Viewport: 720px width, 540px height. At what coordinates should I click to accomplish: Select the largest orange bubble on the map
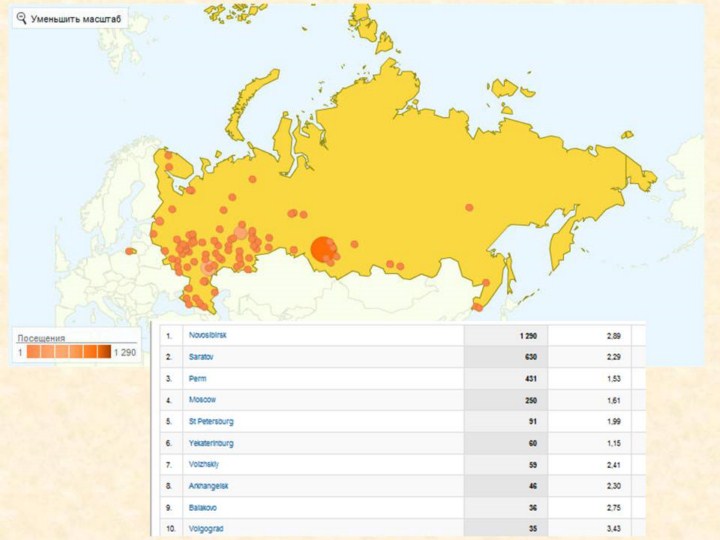pyautogui.click(x=323, y=249)
